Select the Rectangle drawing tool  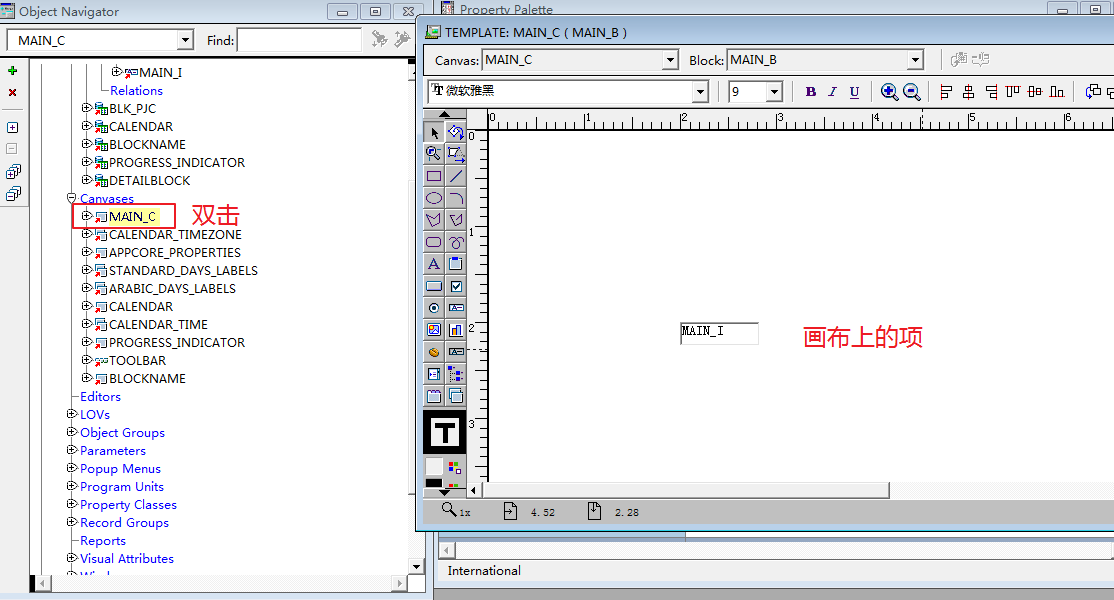434,176
